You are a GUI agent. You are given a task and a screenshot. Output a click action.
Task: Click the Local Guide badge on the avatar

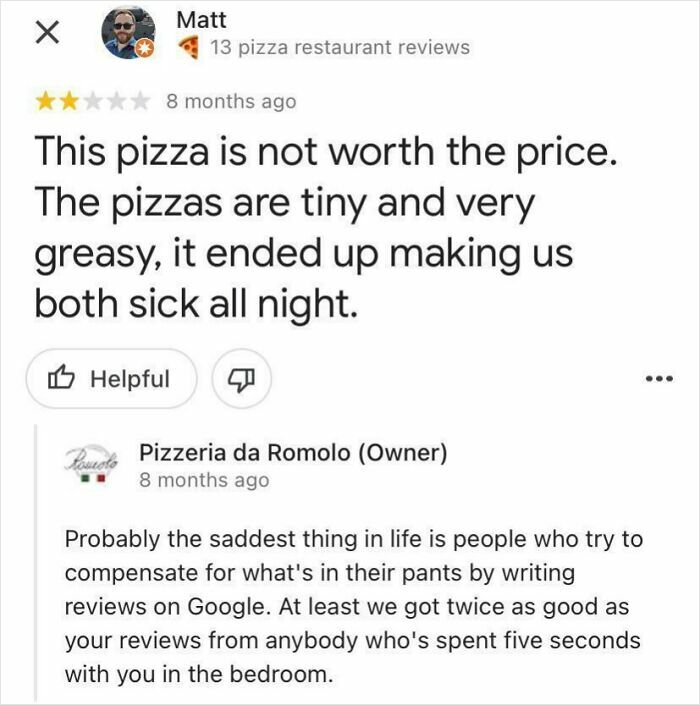pyautogui.click(x=145, y=49)
